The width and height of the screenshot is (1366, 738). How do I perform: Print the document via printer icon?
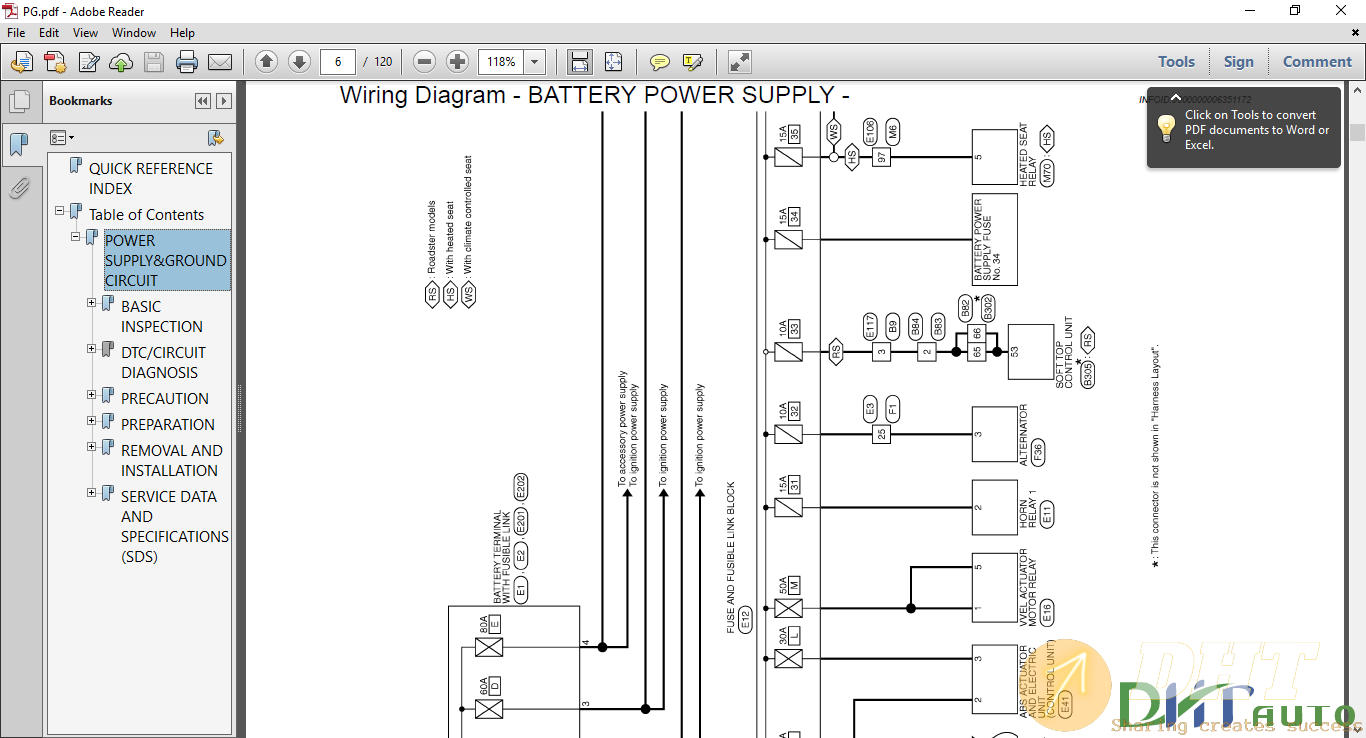187,62
